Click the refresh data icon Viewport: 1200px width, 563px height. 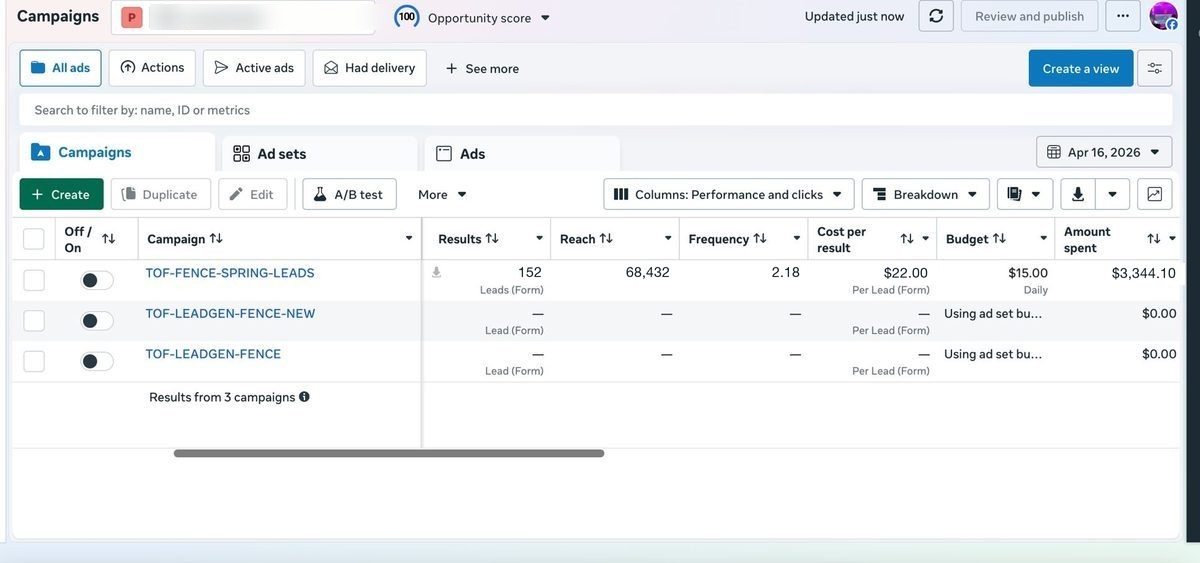tap(936, 16)
